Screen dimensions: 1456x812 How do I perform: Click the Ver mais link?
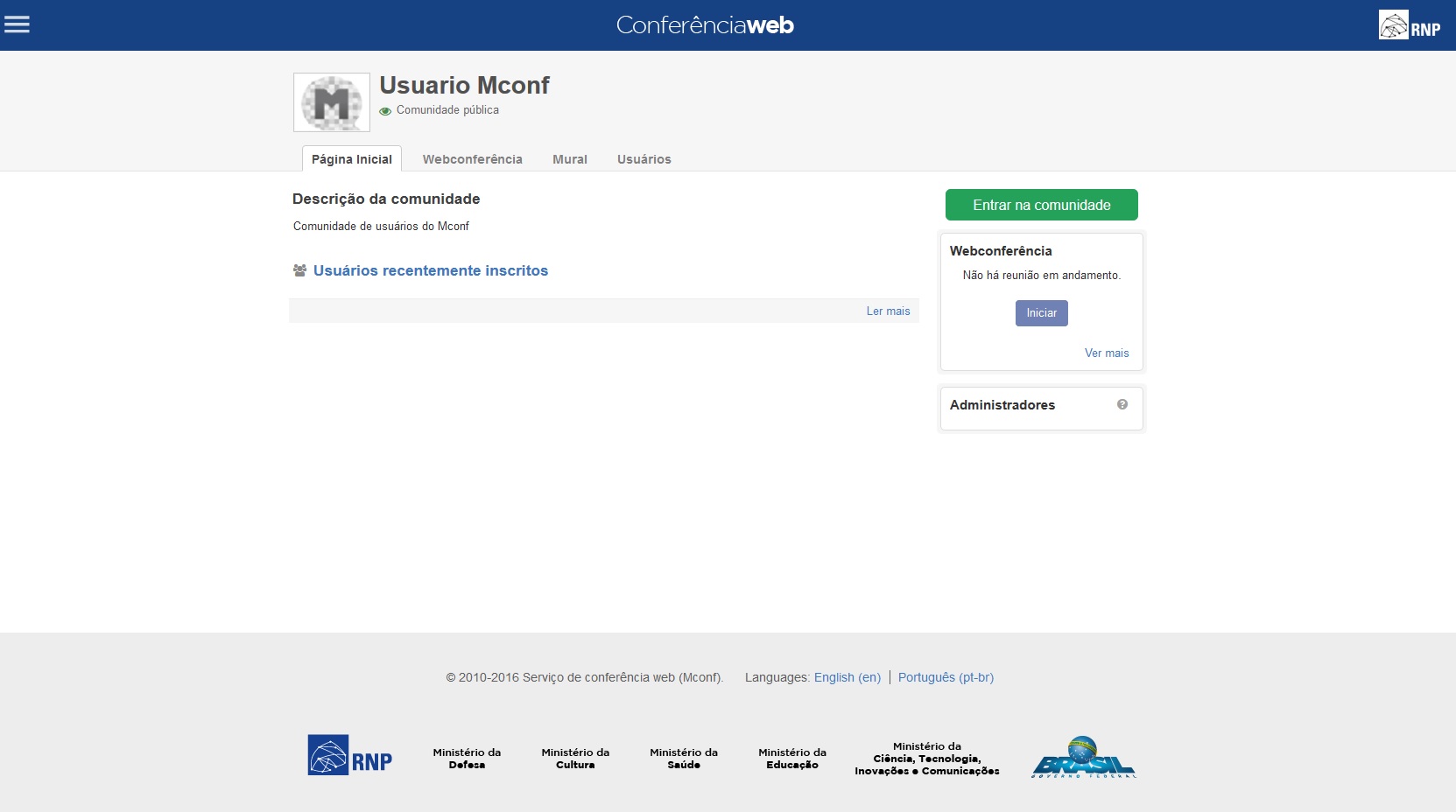[x=1106, y=353]
